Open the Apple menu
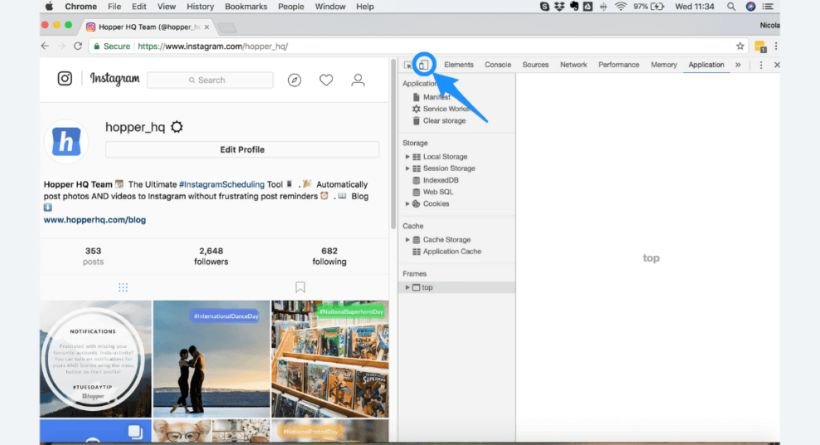 coord(49,7)
